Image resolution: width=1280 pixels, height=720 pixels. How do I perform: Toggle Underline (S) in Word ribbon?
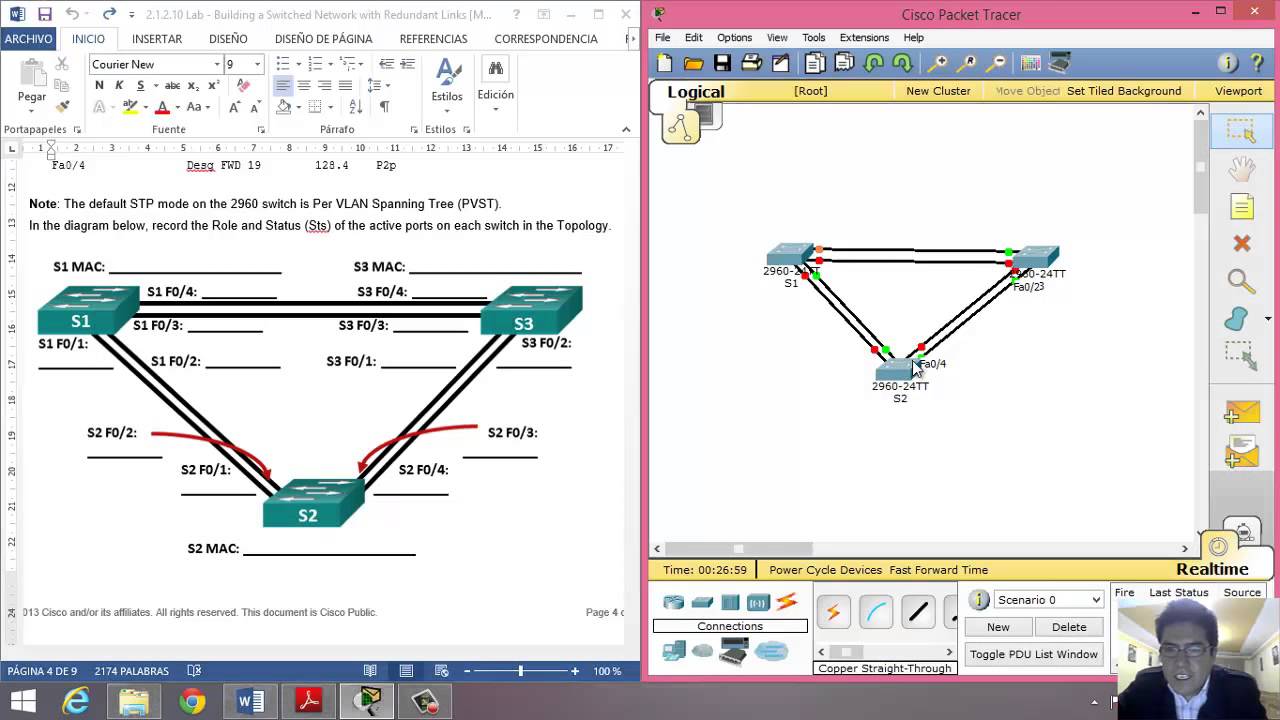141,85
